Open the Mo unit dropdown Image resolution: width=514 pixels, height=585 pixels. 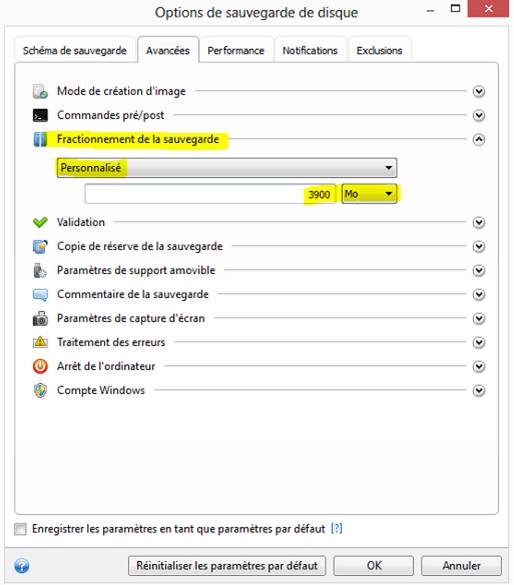point(369,194)
